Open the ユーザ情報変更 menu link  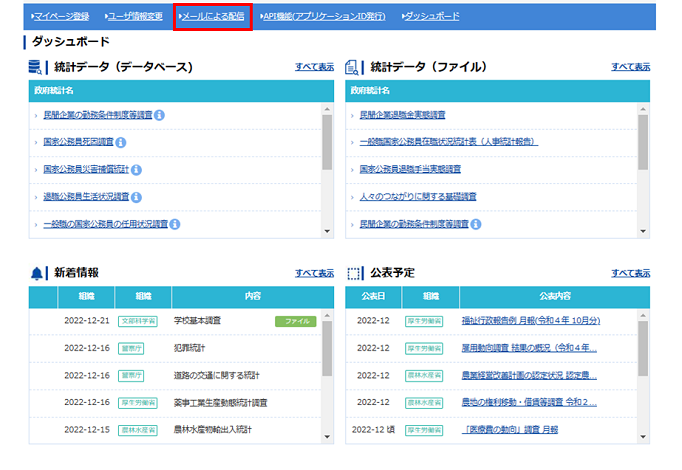click(134, 17)
